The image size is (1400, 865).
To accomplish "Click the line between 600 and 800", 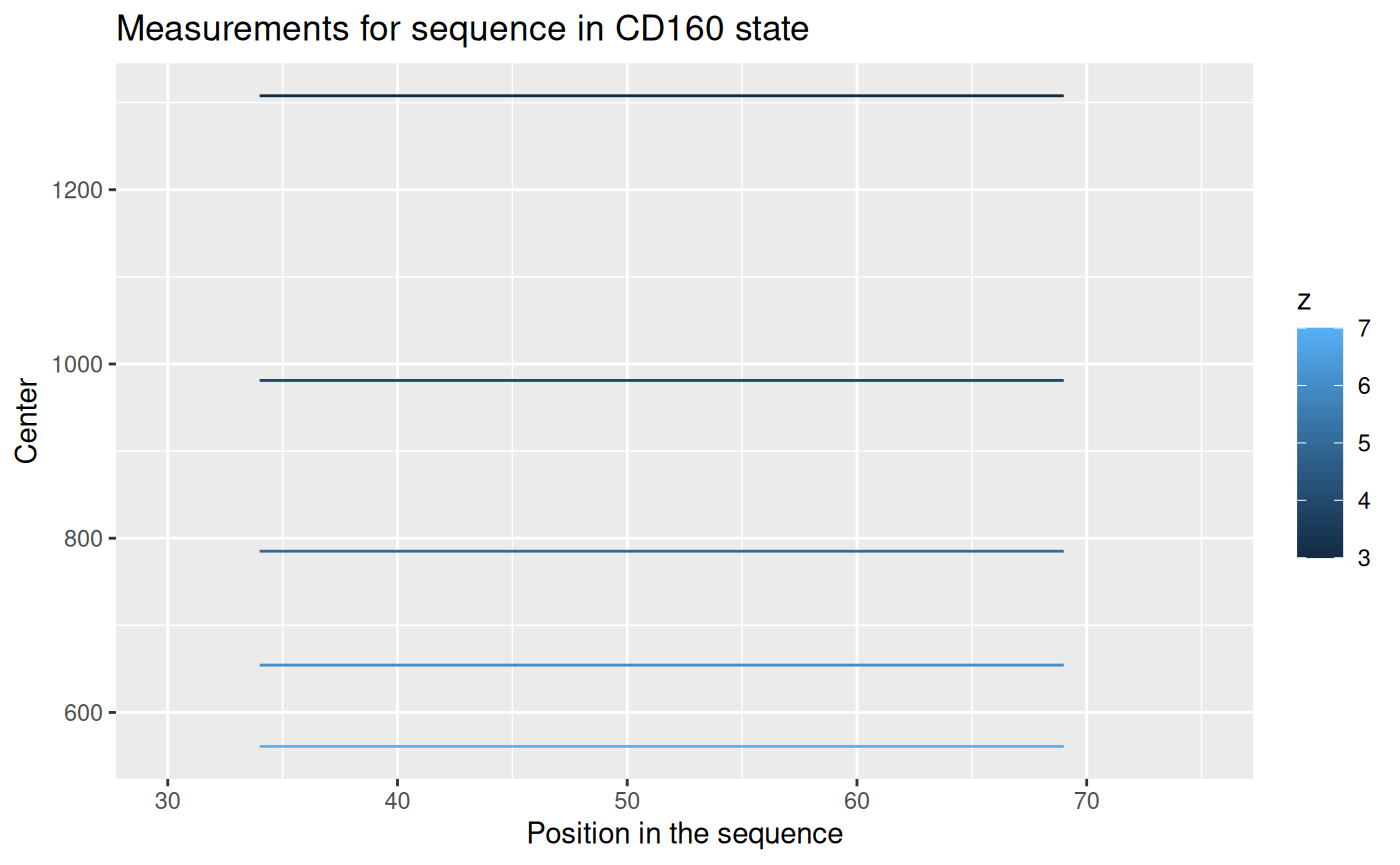I will (x=661, y=665).
